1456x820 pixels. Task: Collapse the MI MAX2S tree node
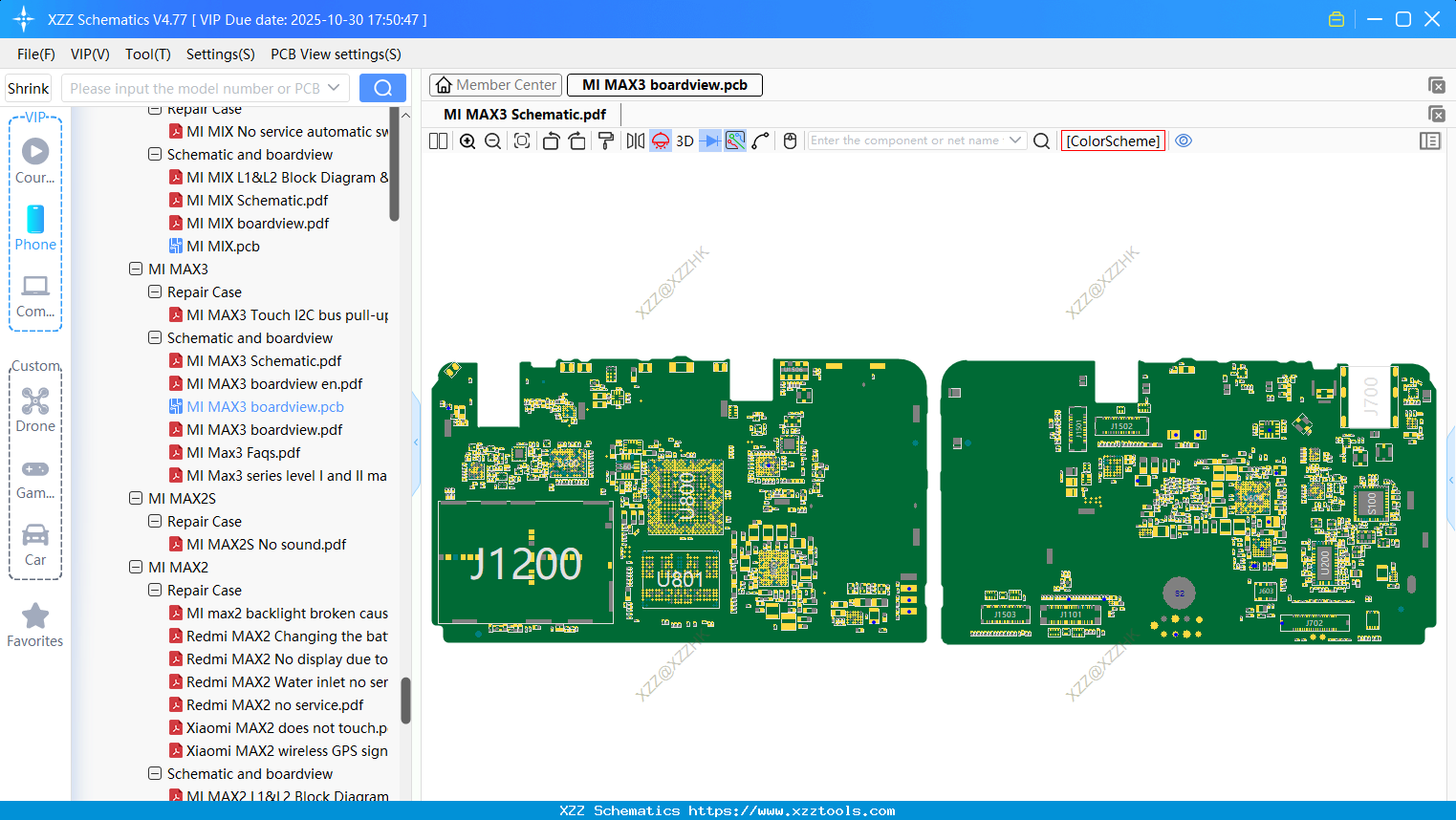tap(136, 499)
